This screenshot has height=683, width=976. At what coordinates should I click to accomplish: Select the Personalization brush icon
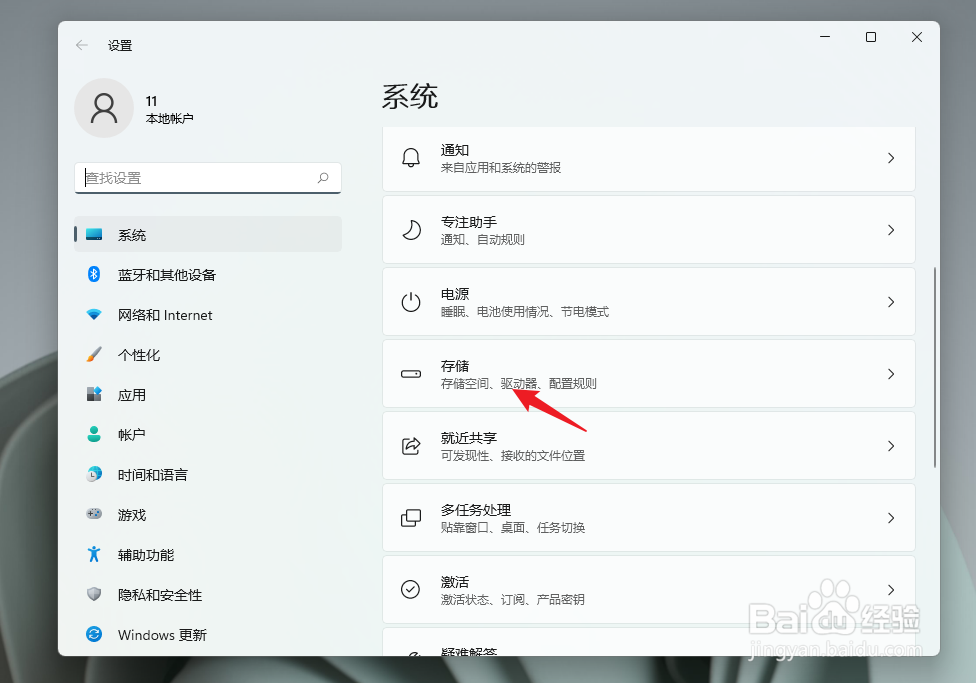[94, 355]
